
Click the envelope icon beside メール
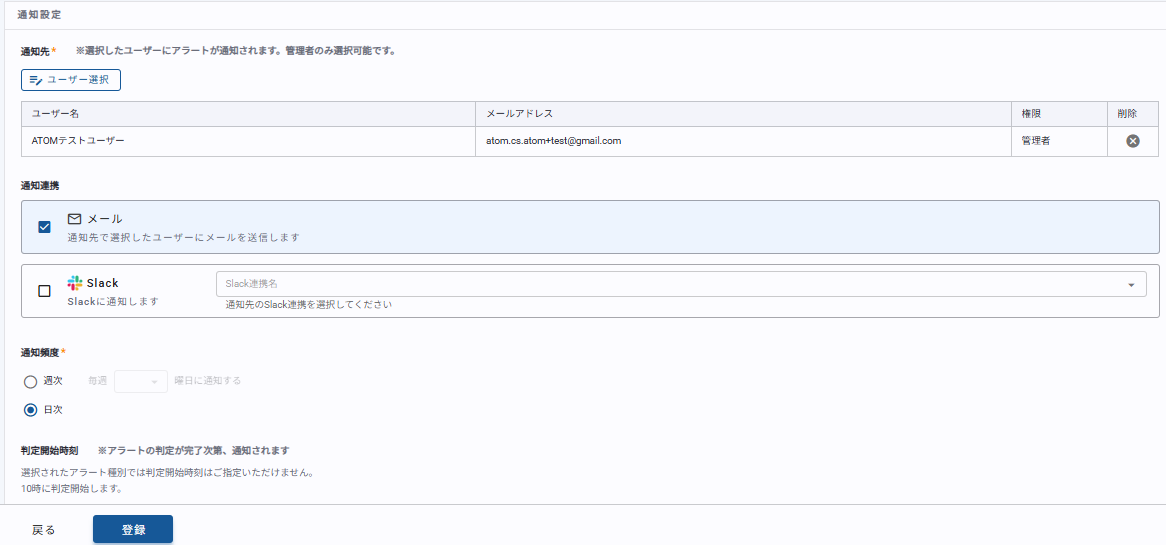pos(75,219)
